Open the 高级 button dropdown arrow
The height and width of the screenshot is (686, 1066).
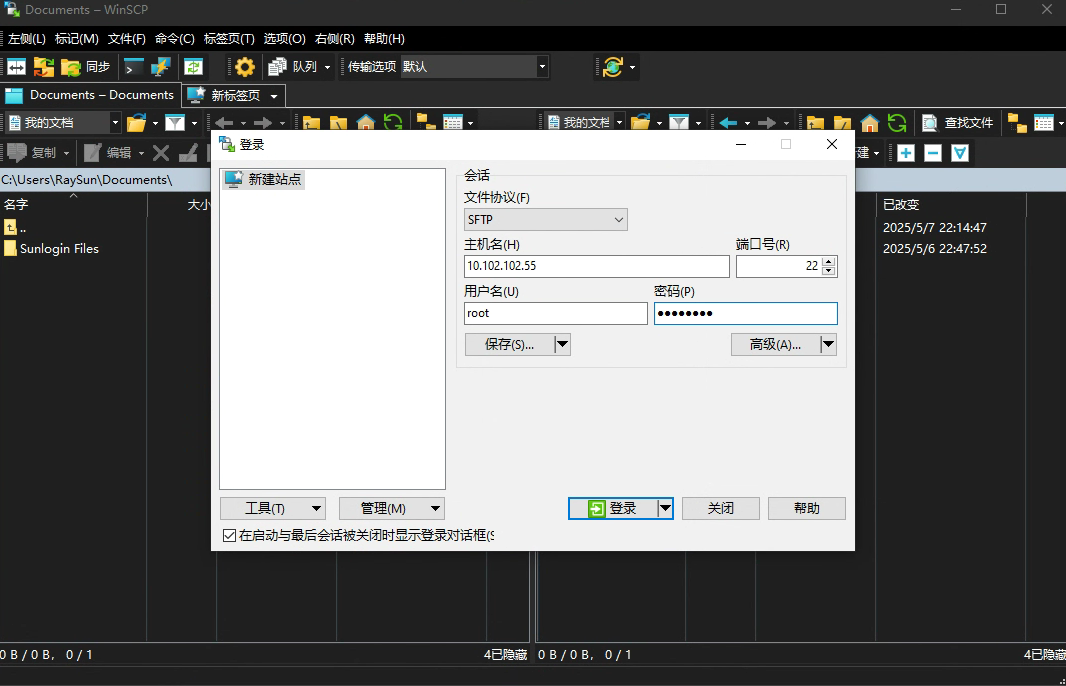[x=828, y=345]
